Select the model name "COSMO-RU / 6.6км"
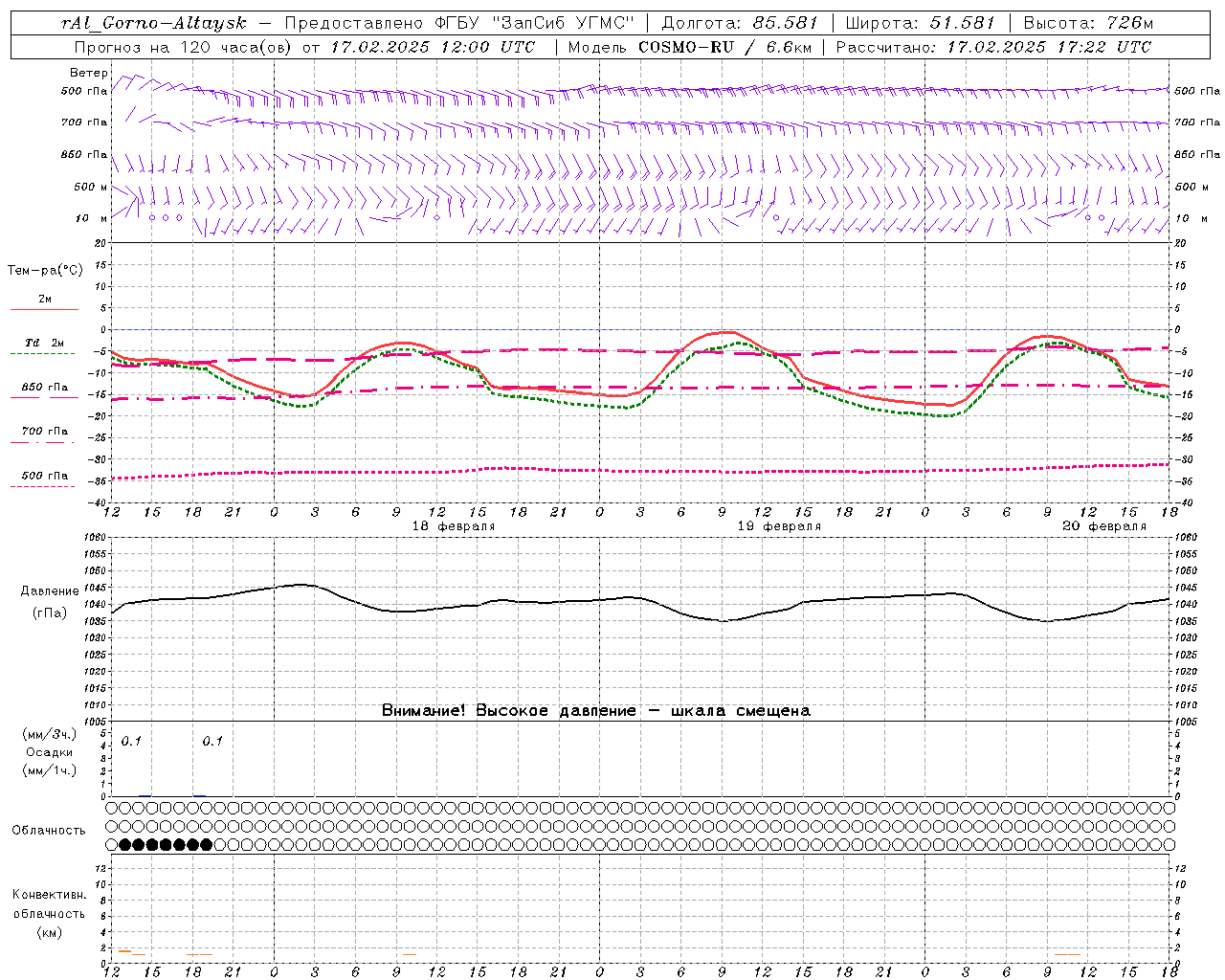 tap(724, 46)
